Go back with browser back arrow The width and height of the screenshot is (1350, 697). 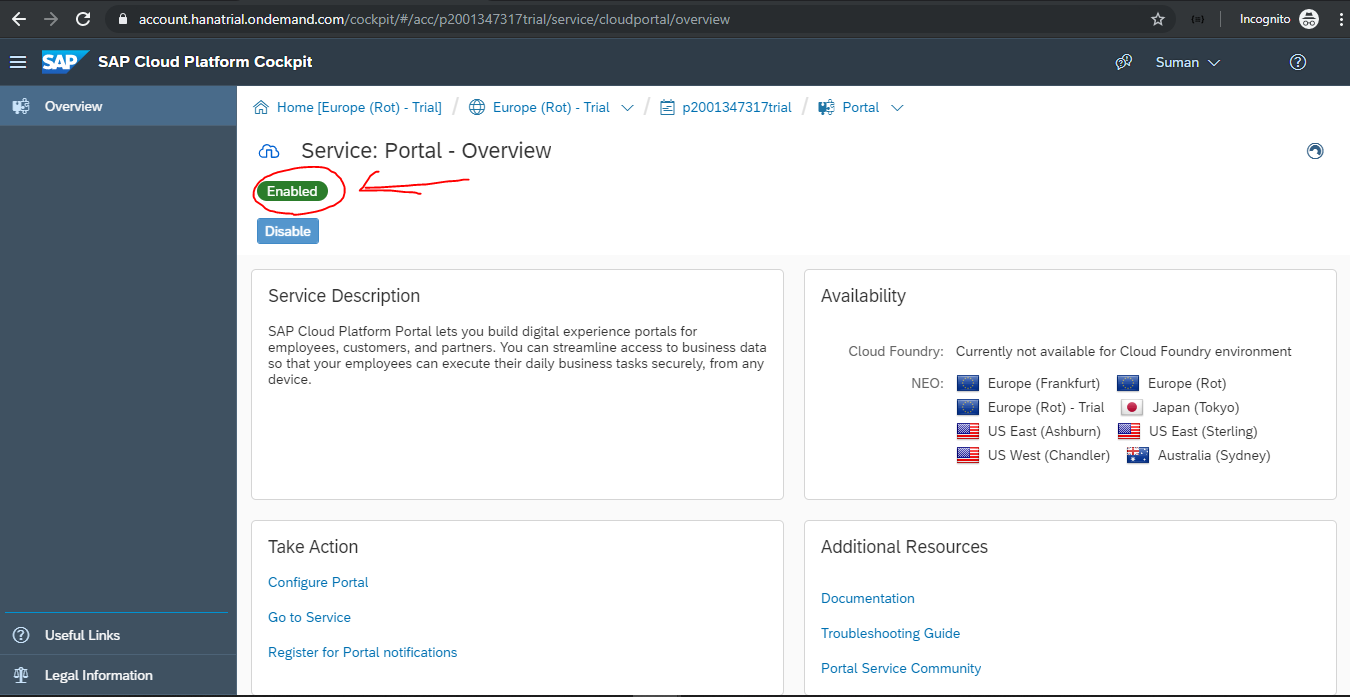pyautogui.click(x=19, y=19)
